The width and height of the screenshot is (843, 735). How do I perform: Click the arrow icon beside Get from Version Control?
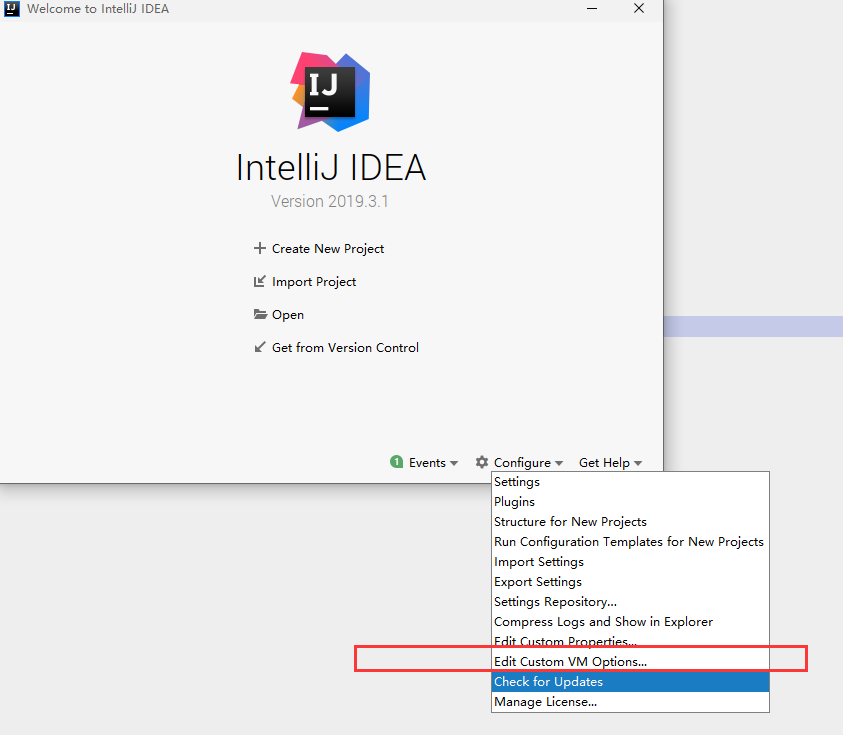pos(260,347)
